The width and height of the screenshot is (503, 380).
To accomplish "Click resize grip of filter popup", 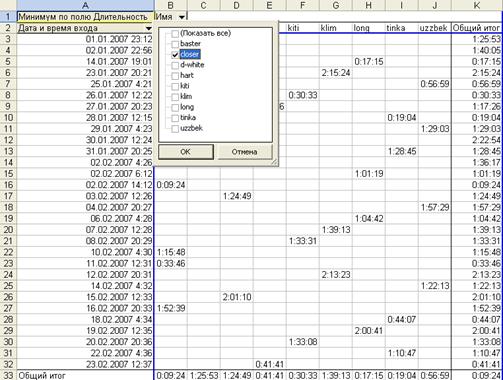I will 274,162.
